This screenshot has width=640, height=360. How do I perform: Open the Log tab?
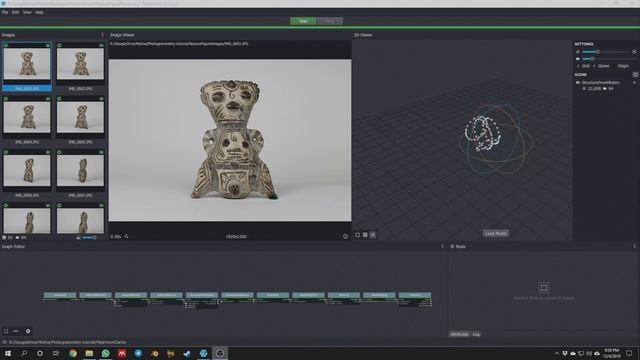(476, 334)
